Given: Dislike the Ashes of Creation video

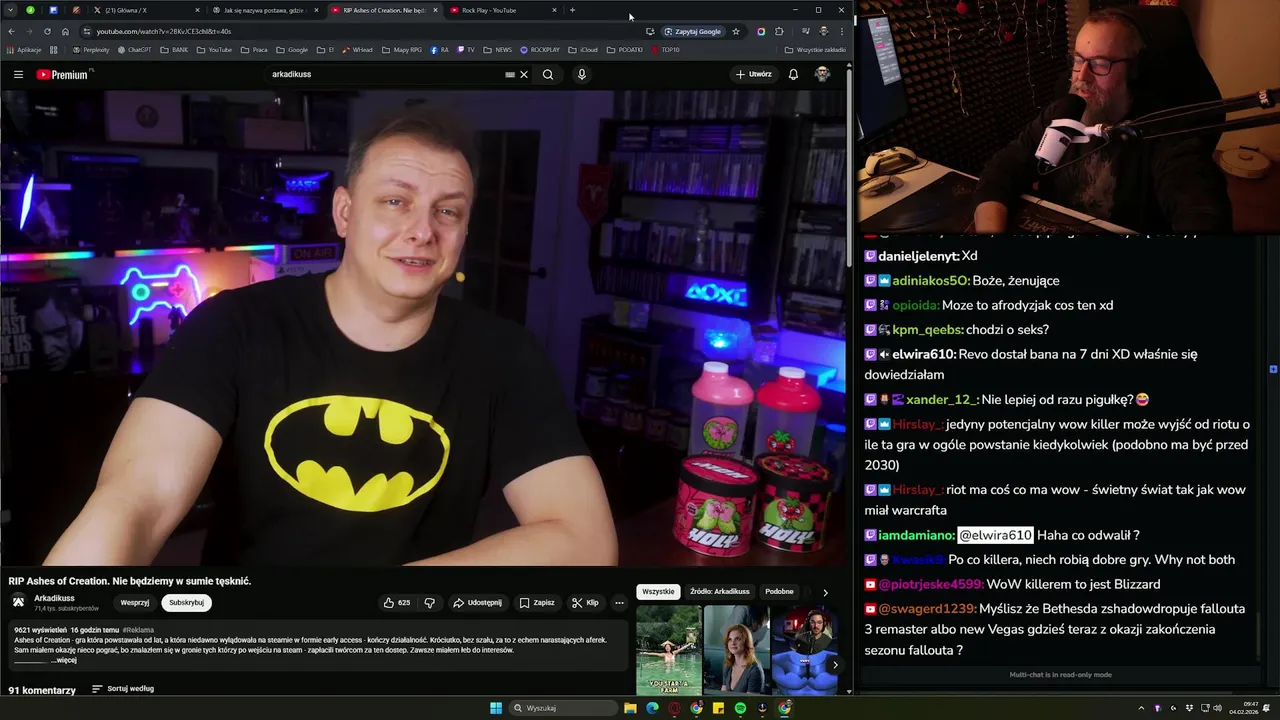Looking at the screenshot, I should [x=430, y=603].
